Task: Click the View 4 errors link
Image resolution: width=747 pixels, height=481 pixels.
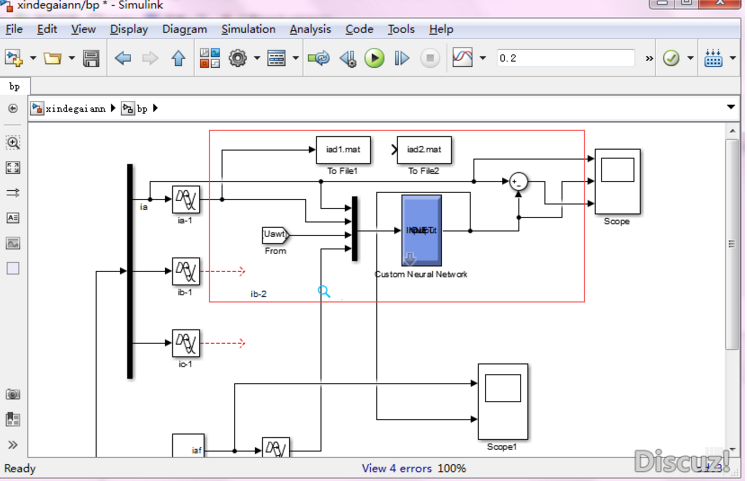Action: [397, 468]
